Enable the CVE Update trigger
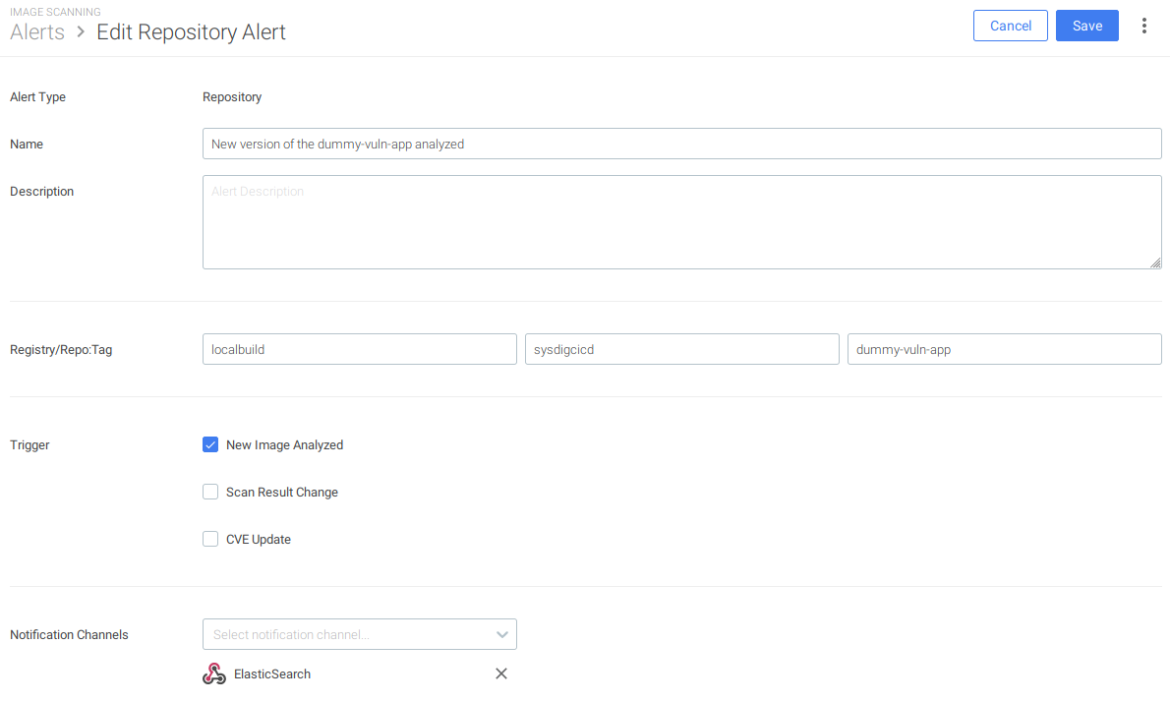 (x=210, y=539)
